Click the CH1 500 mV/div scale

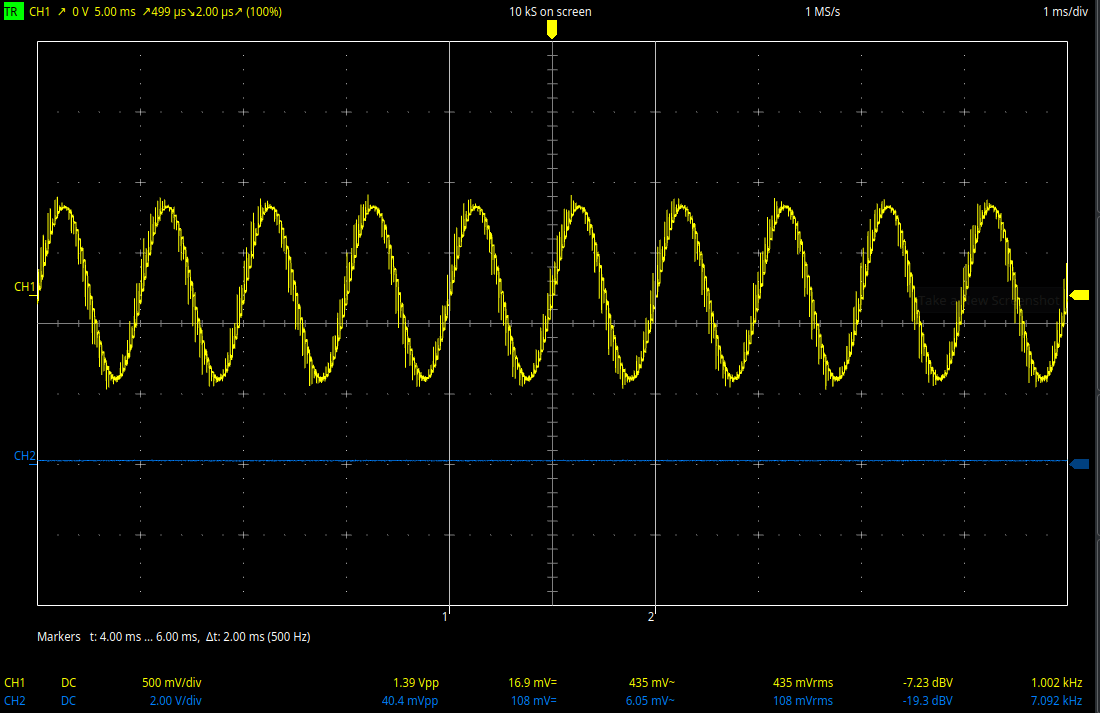(172, 683)
